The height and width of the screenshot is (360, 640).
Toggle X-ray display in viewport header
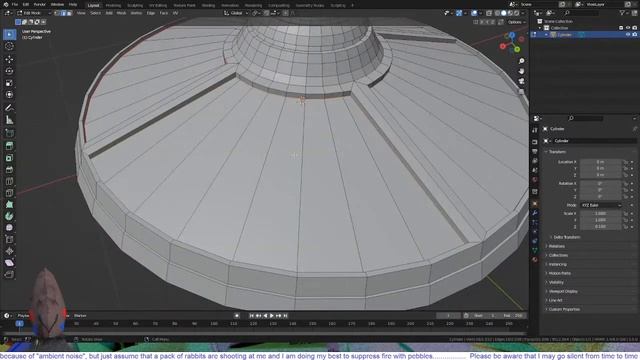click(x=489, y=13)
